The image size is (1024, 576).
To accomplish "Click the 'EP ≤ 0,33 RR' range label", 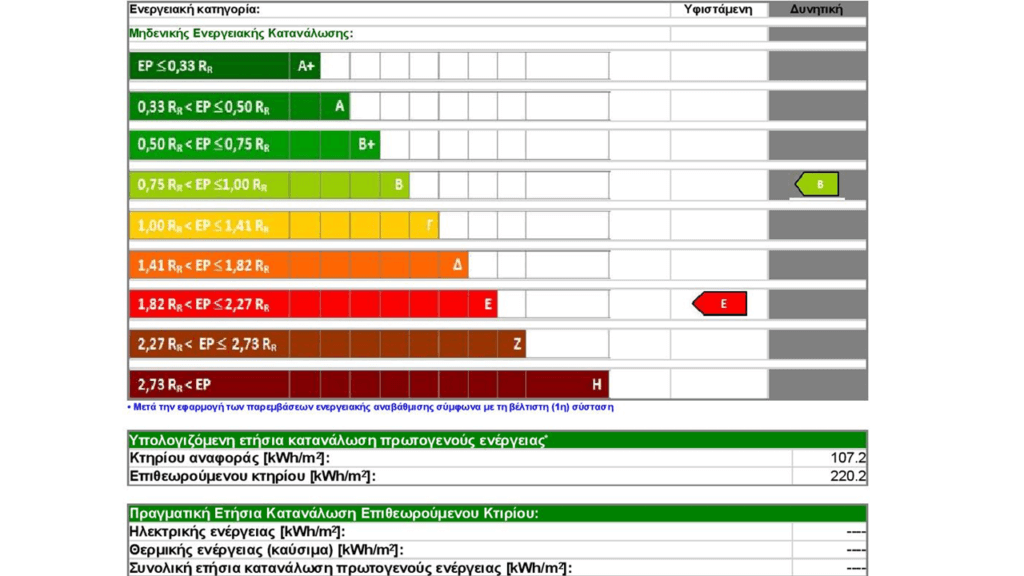I will 175,66.
